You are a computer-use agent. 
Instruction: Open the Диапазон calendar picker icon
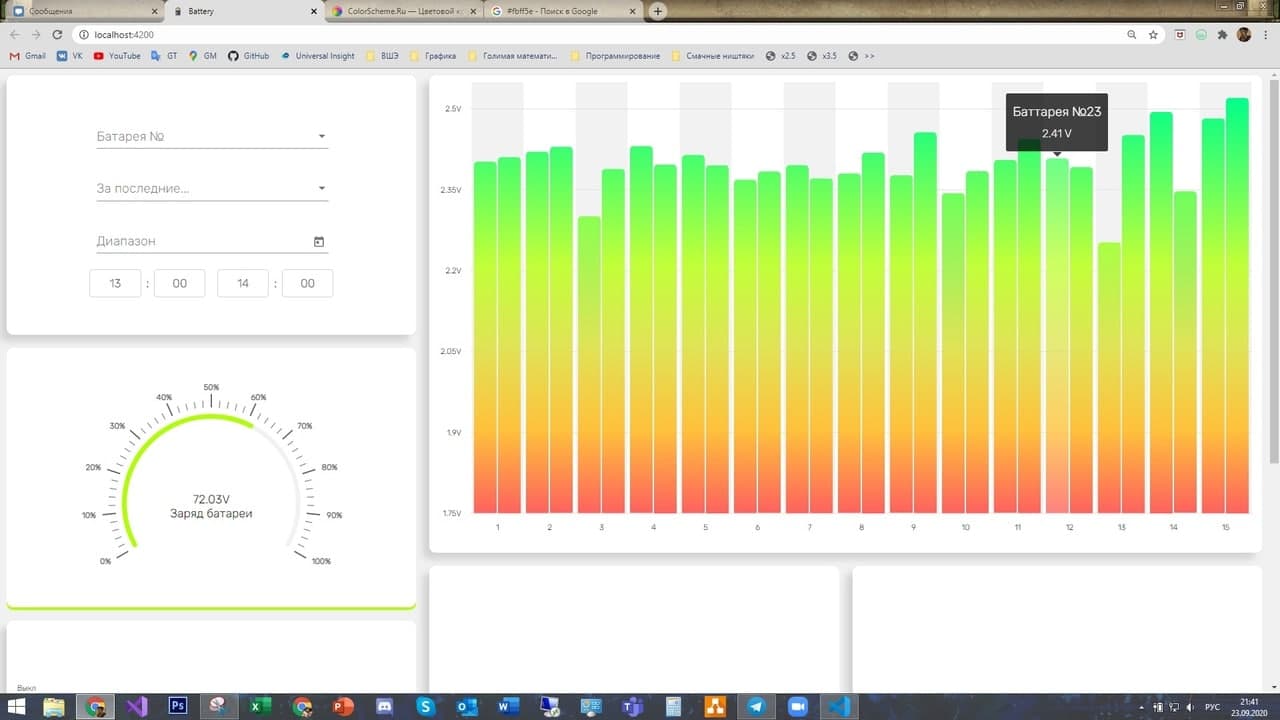click(x=319, y=241)
